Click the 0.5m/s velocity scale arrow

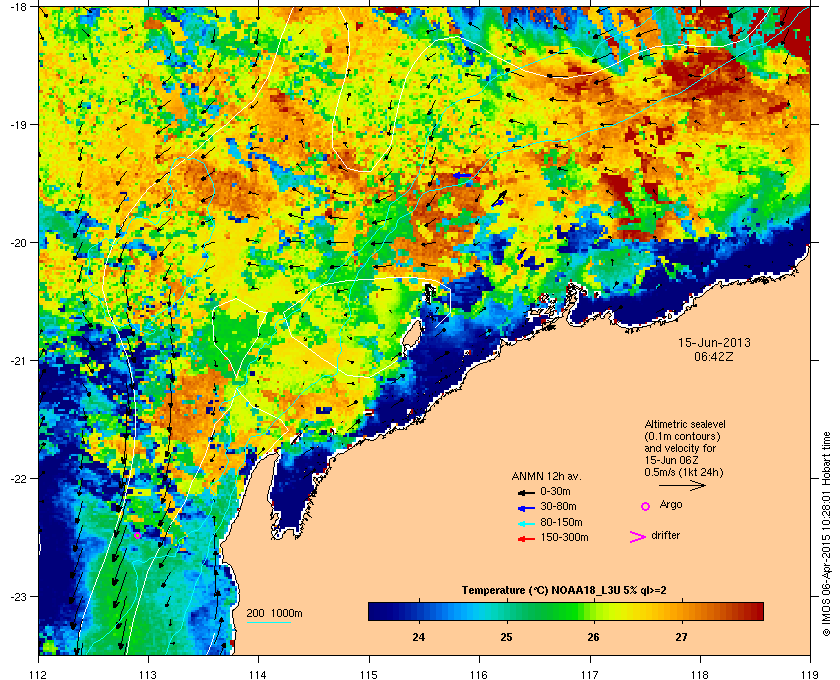click(682, 485)
